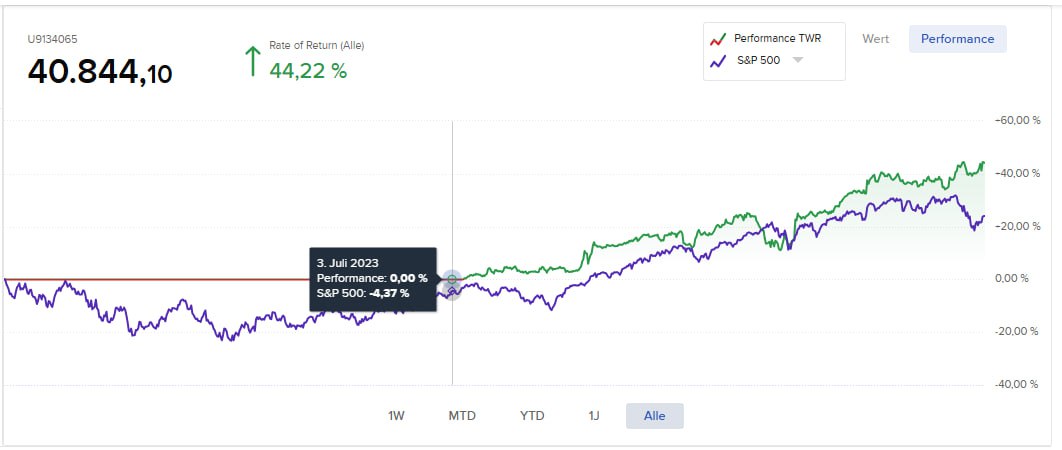Click the purple S&P 500 legend icon
This screenshot has width=1062, height=450.
(717, 60)
